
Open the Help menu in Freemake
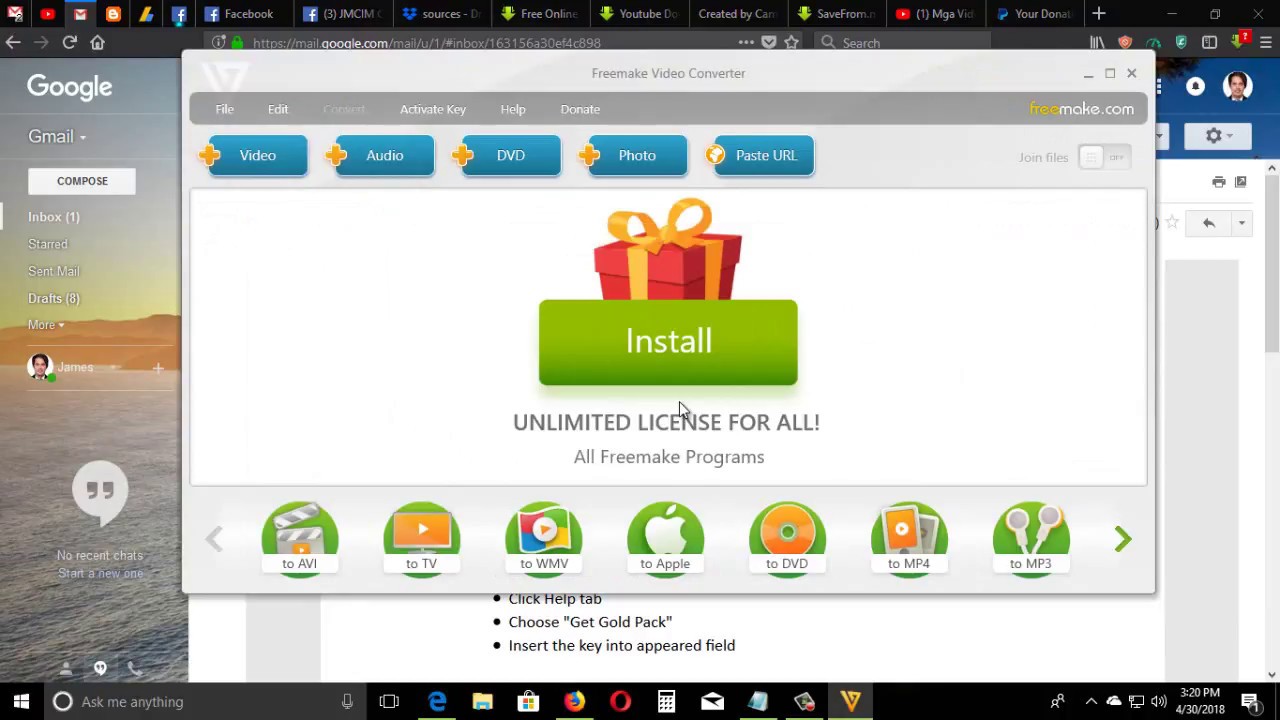[x=513, y=109]
